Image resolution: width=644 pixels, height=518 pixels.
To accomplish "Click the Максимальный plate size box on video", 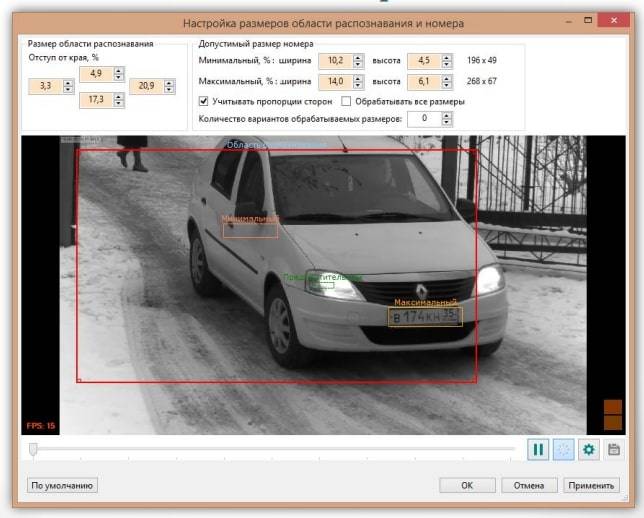I will tap(424, 317).
